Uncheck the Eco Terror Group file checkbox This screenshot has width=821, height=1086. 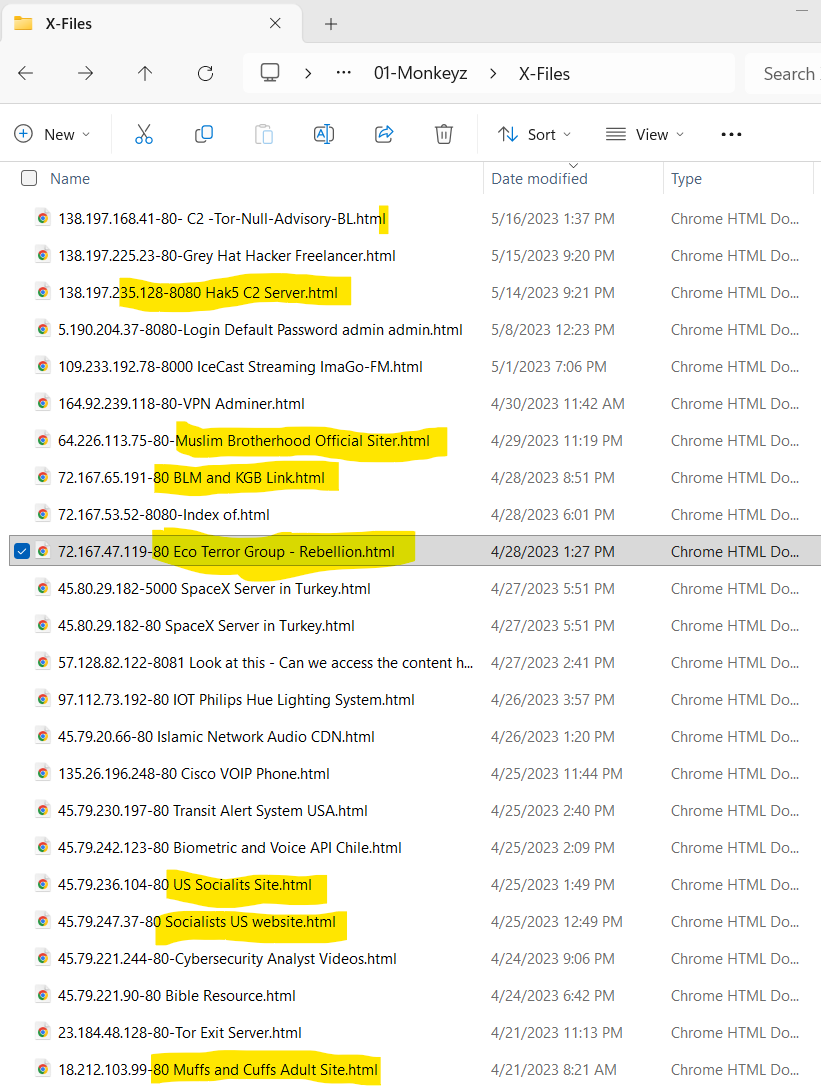click(x=22, y=551)
